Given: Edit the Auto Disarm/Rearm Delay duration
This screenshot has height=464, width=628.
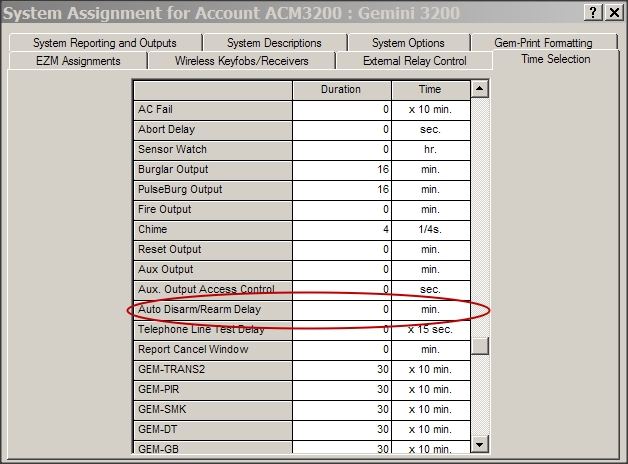Looking at the screenshot, I should pyautogui.click(x=341, y=310).
